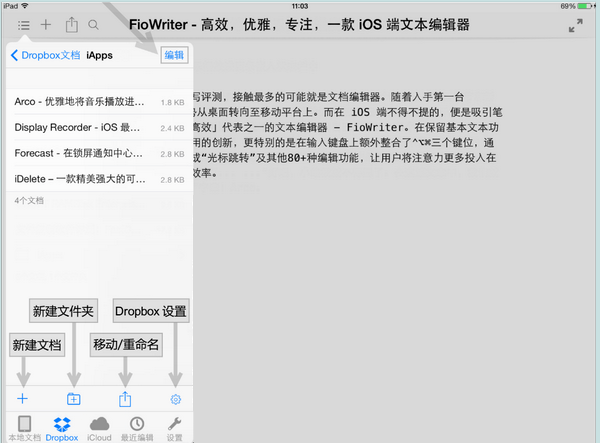The height and width of the screenshot is (443, 600).
Task: Create a new folder via folder-plus icon
Action: 73,399
